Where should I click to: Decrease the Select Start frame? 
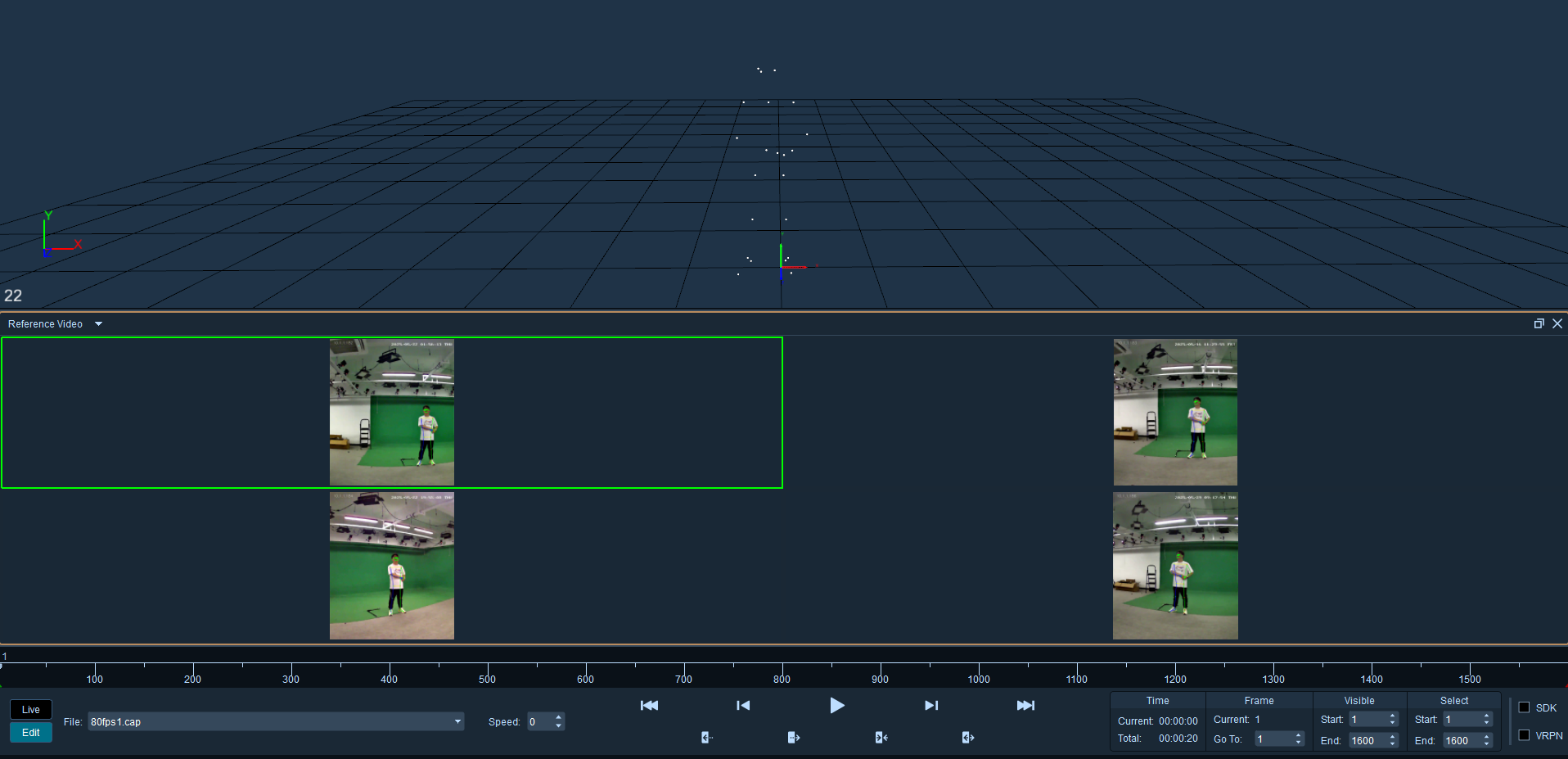coord(1486,723)
